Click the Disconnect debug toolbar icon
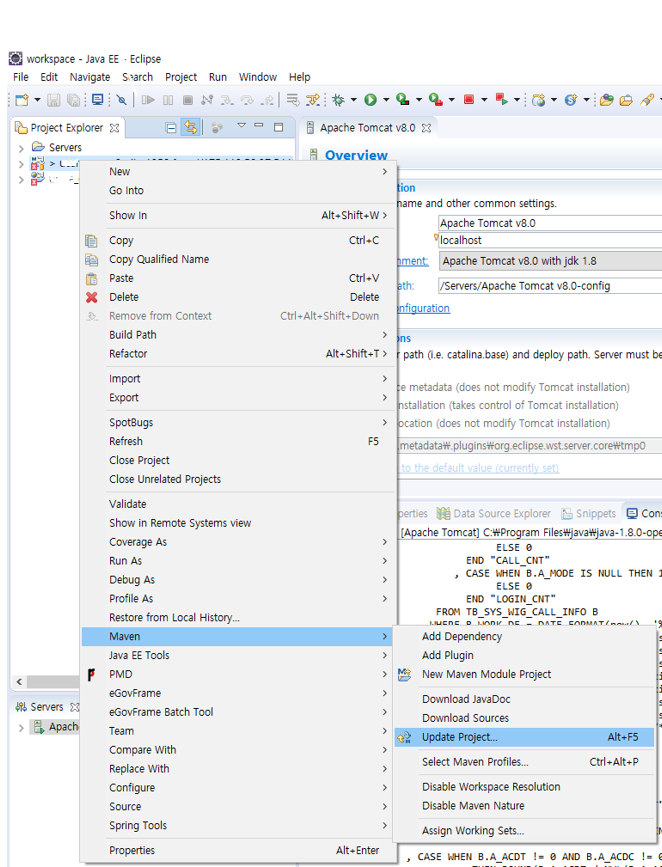Screen dimensions: 662x867 pyautogui.click(x=207, y=100)
